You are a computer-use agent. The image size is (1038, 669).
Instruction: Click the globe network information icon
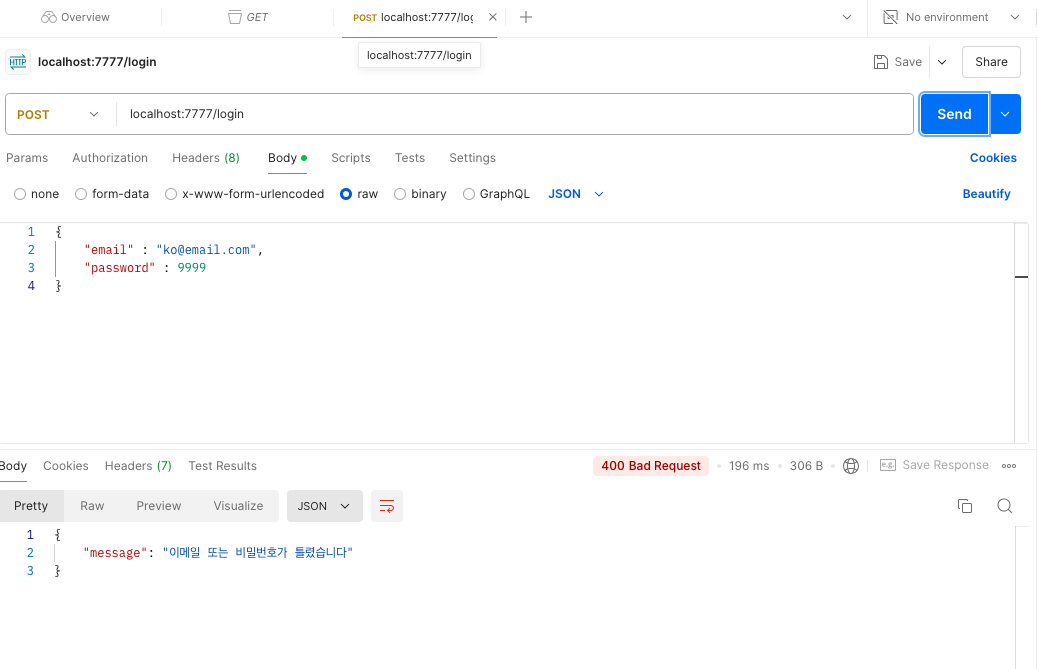point(851,466)
